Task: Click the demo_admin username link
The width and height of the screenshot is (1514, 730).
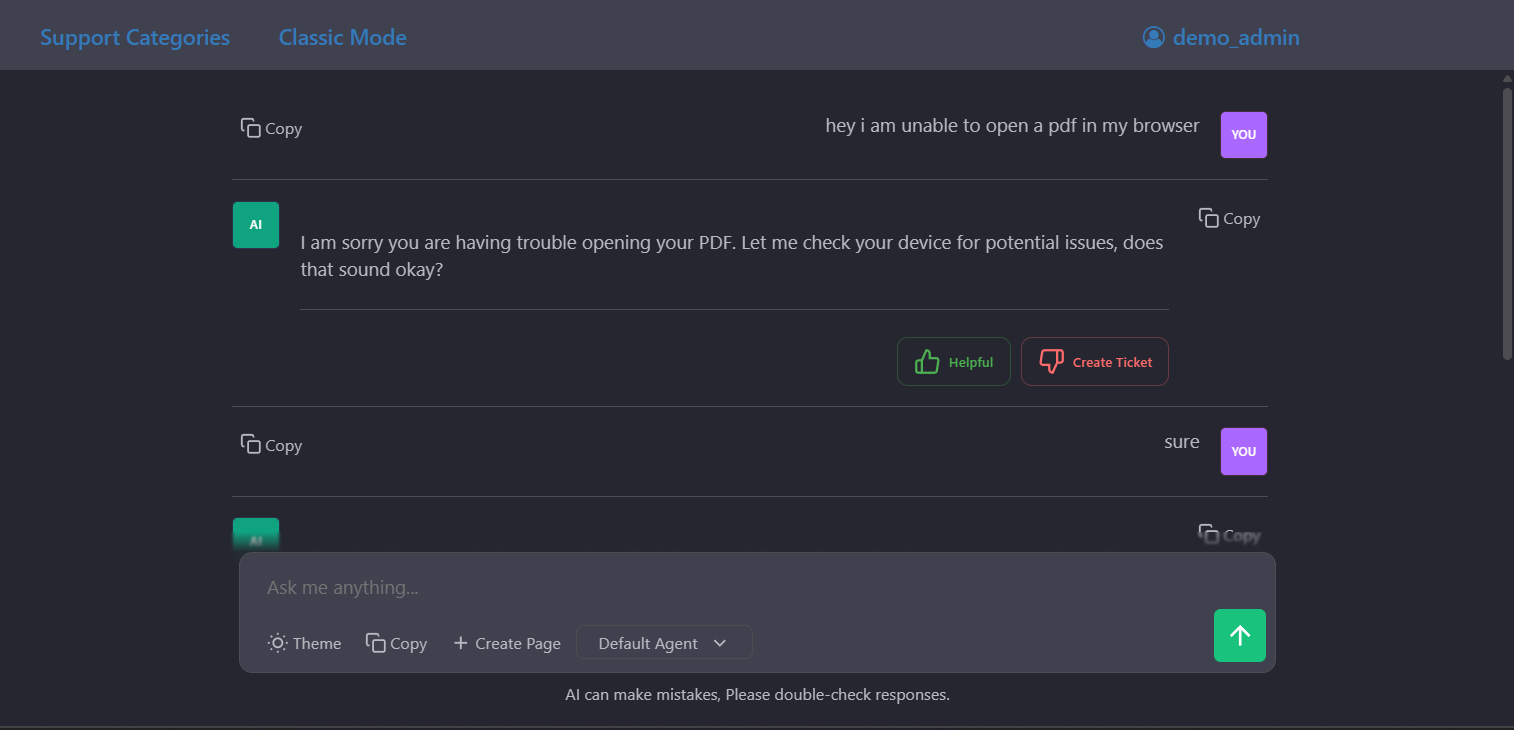Action: (1236, 38)
